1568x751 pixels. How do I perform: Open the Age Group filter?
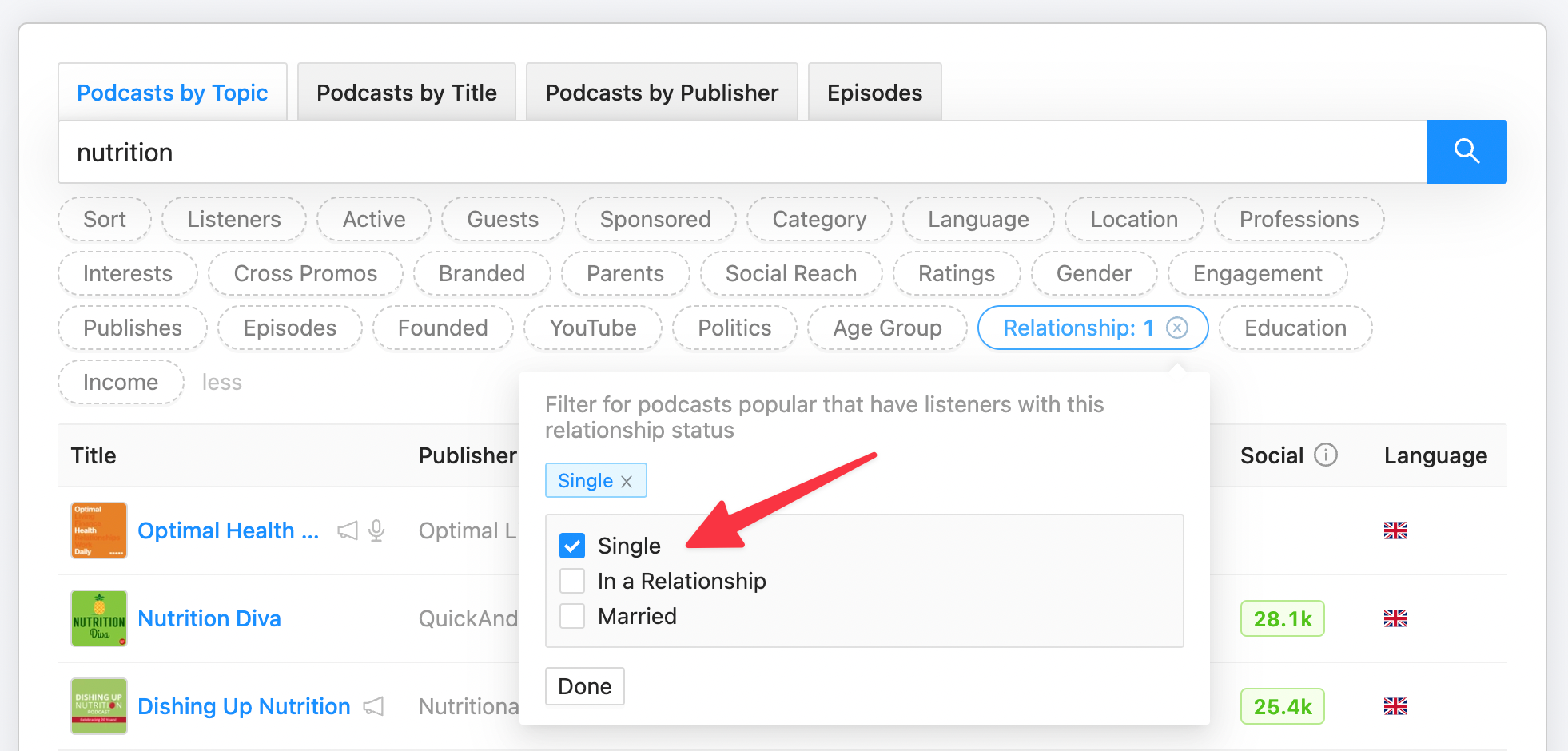(x=887, y=328)
